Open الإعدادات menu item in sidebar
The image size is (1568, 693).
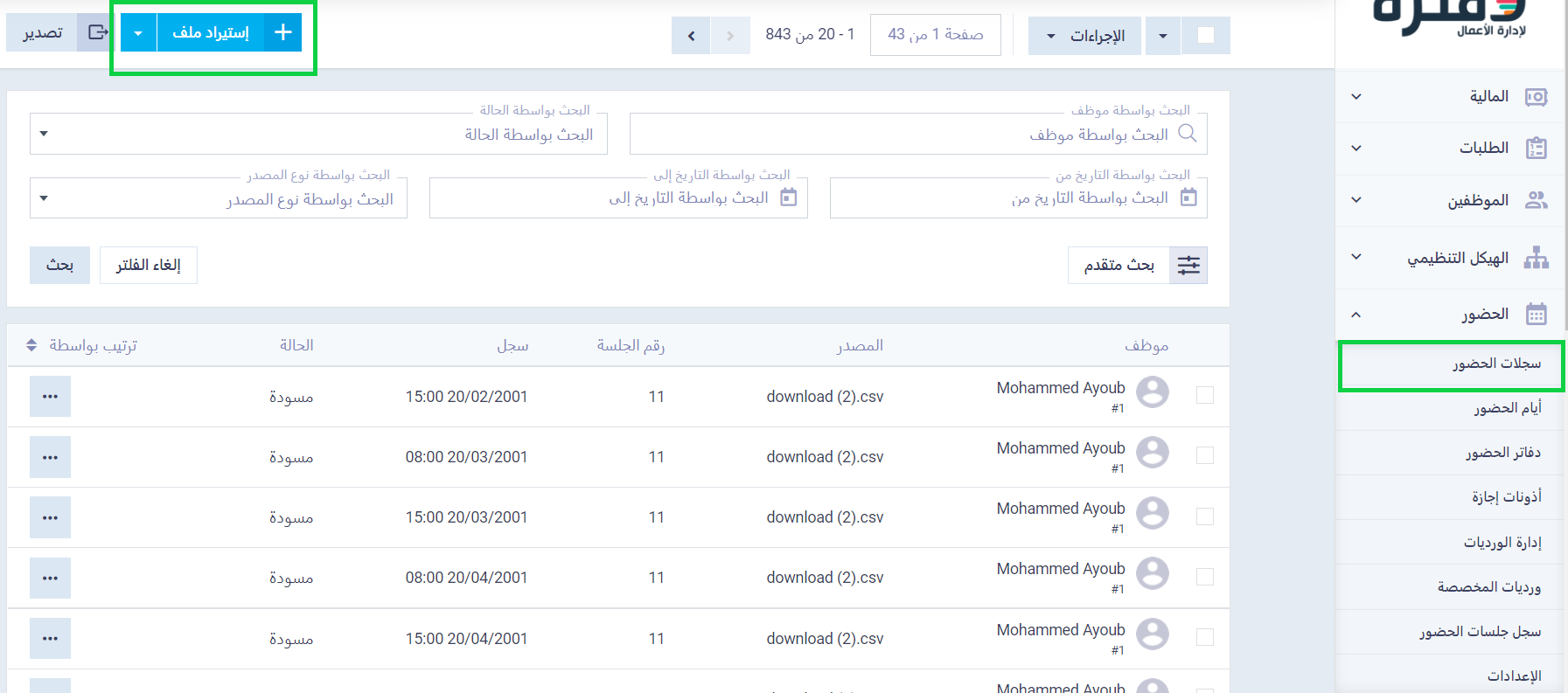tap(1452, 676)
